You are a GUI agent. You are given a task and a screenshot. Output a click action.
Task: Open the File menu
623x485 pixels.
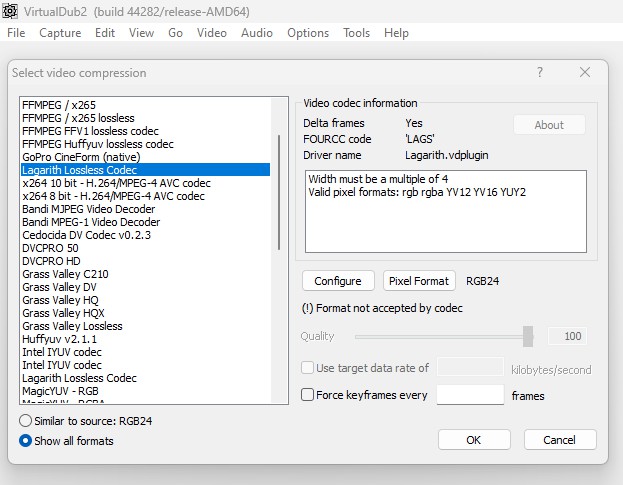tap(16, 33)
